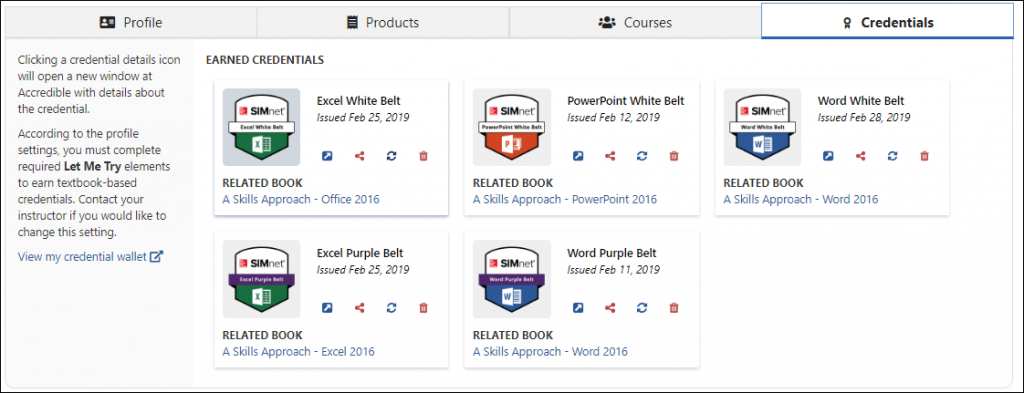Click the Excel Purple Belt badge thumbnail

pyautogui.click(x=261, y=279)
